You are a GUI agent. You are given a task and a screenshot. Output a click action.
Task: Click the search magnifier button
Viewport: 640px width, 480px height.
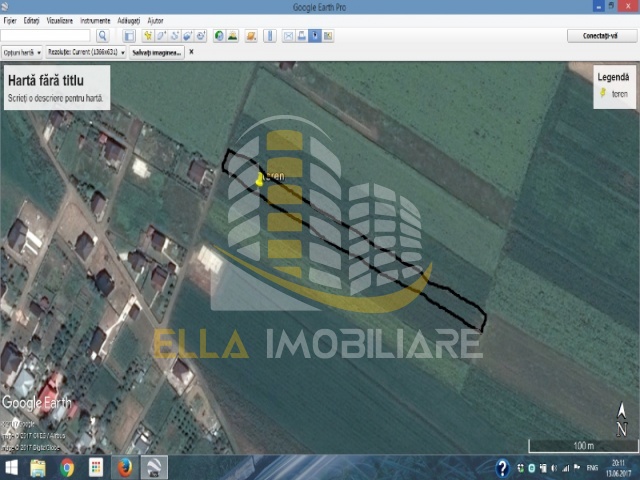[102, 36]
